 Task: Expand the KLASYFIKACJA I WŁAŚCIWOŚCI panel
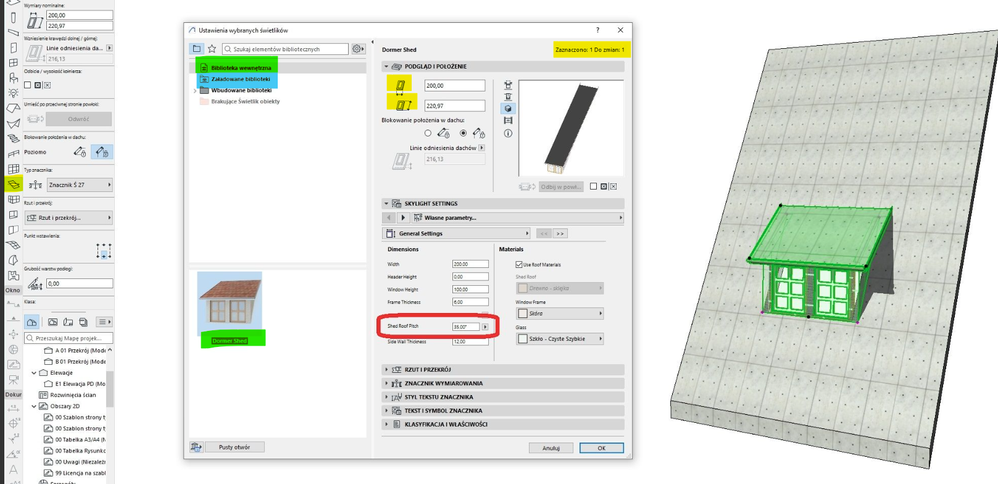tap(386, 424)
